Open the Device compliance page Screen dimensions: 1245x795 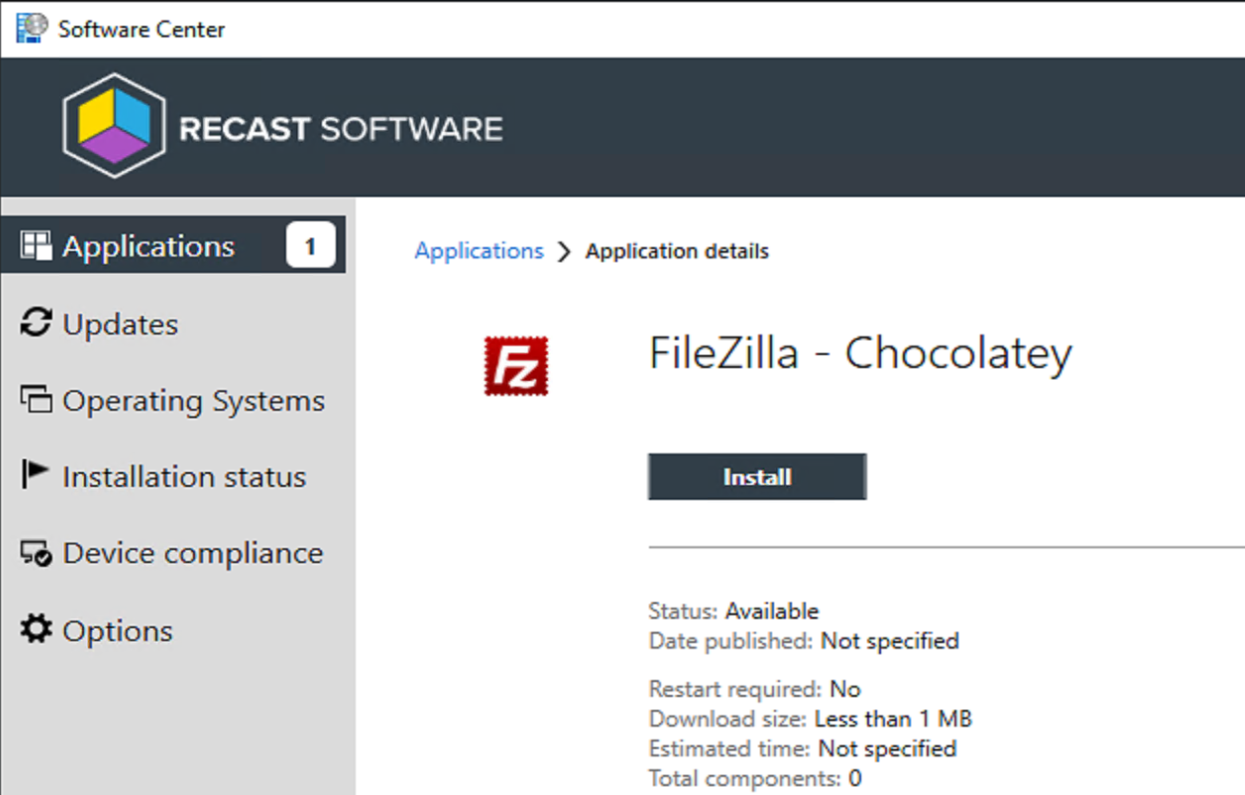click(x=193, y=553)
